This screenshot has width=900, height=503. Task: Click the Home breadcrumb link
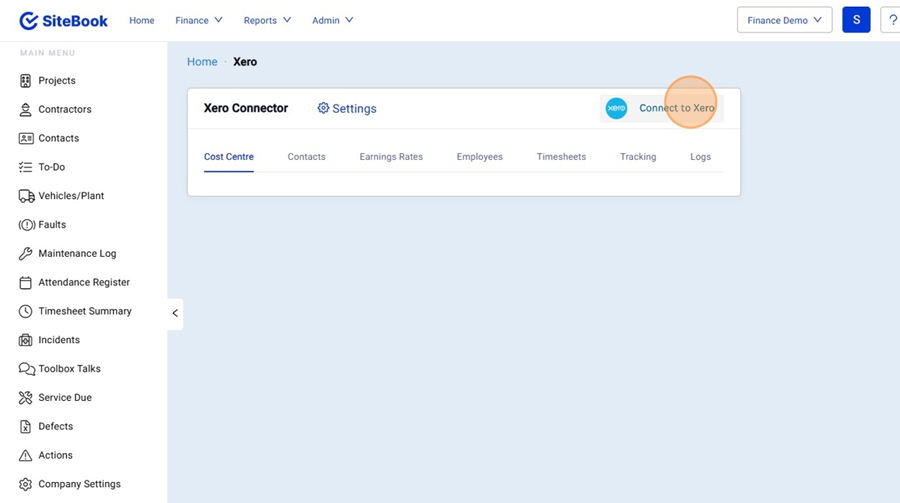click(x=202, y=62)
